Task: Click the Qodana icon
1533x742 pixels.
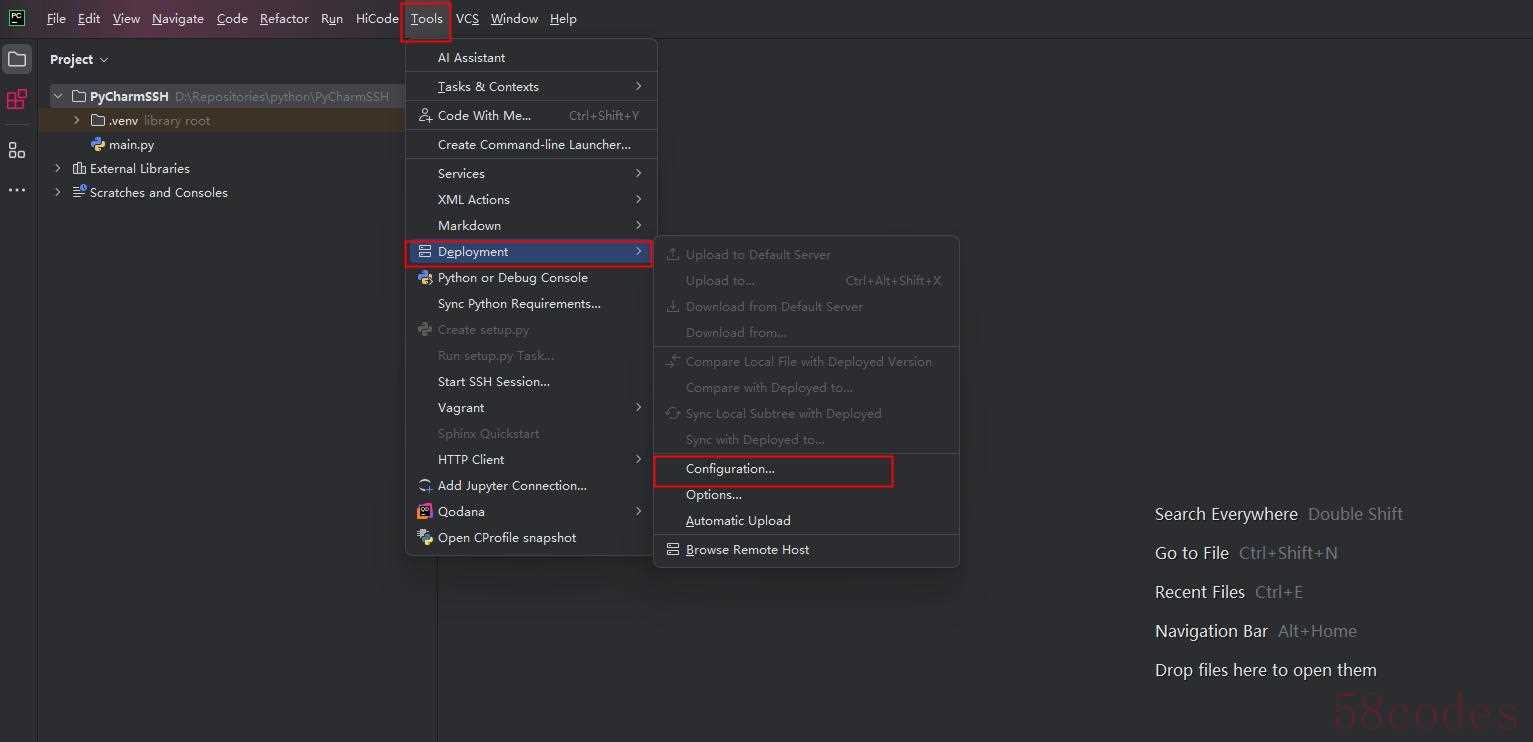Action: point(425,512)
